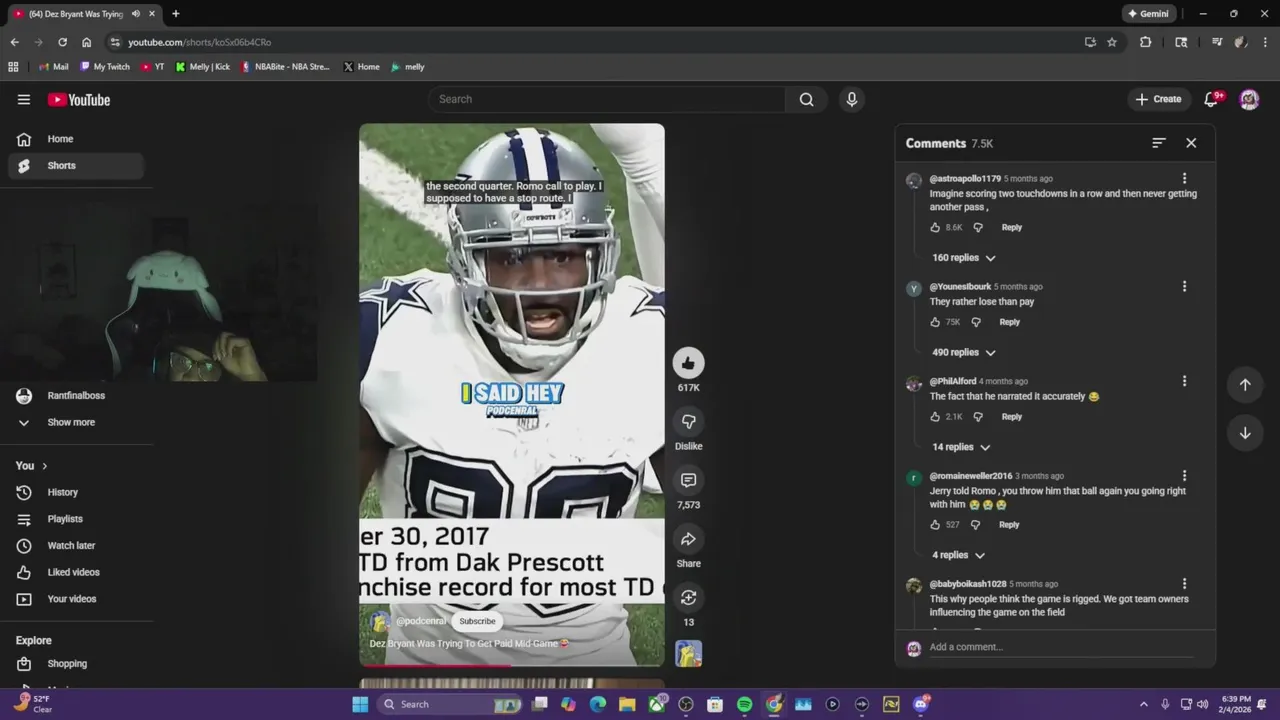Like astroapollo1179's comment with 8.6K likes

935,228
